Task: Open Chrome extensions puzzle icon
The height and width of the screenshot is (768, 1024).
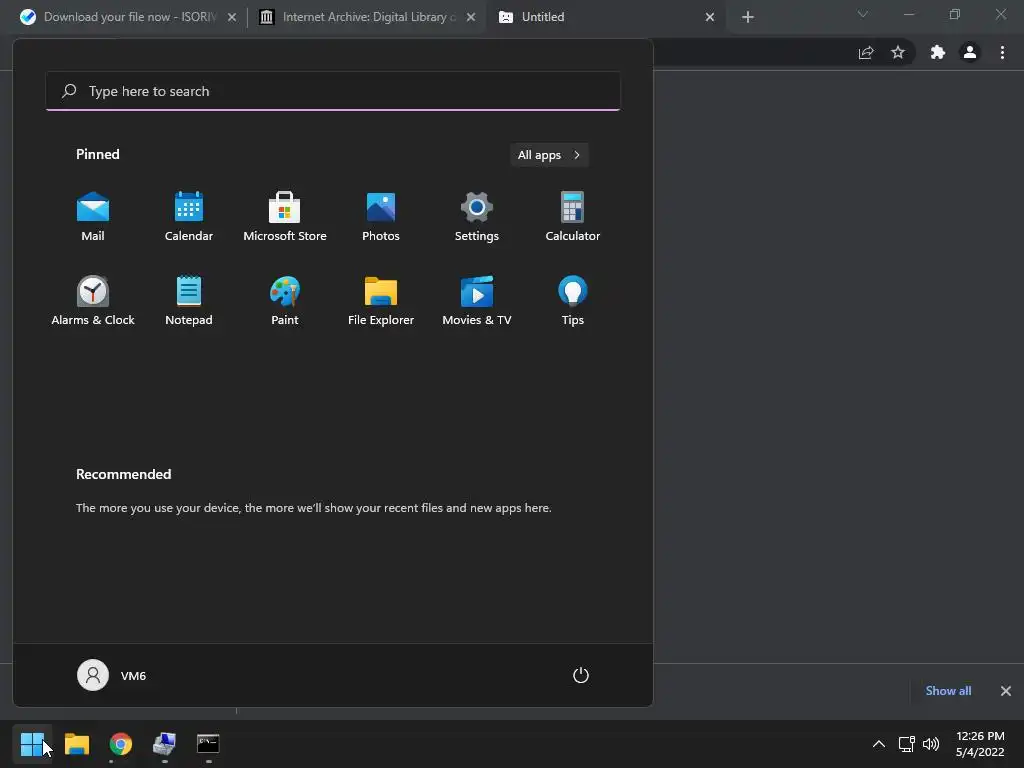Action: pos(938,53)
